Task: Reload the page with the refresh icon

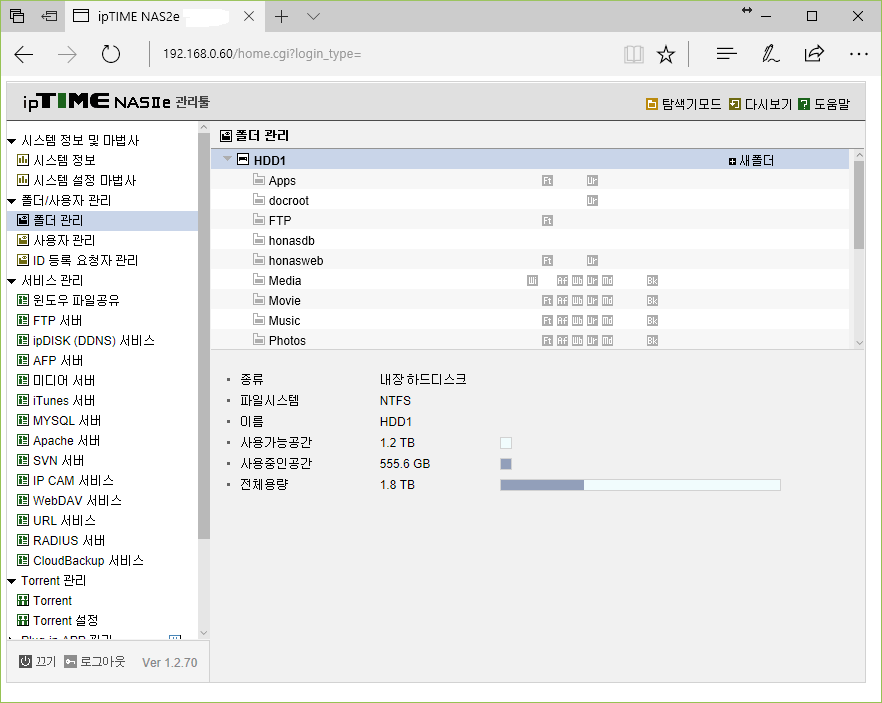Action: (x=111, y=54)
